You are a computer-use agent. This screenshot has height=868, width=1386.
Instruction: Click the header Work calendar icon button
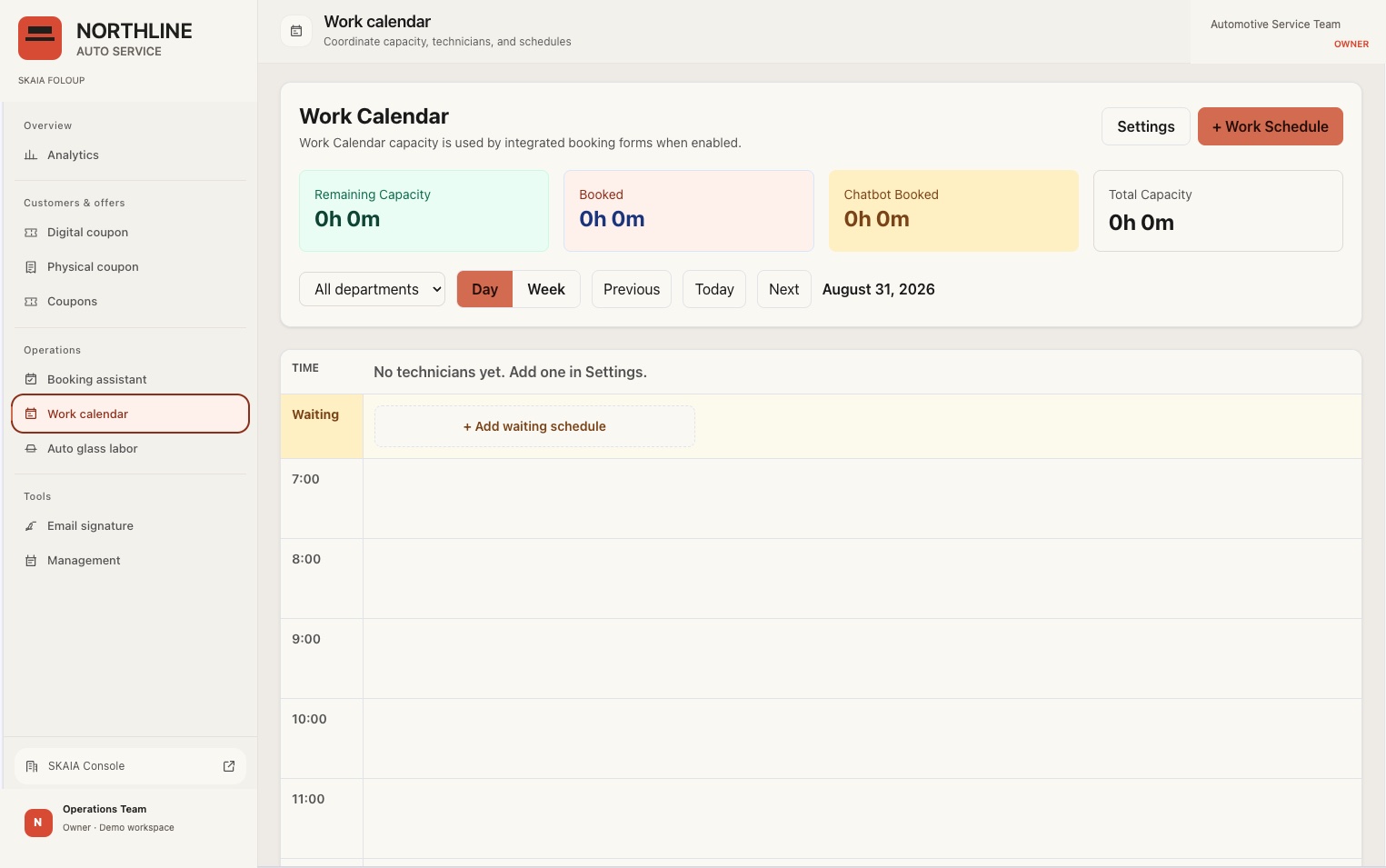(296, 31)
